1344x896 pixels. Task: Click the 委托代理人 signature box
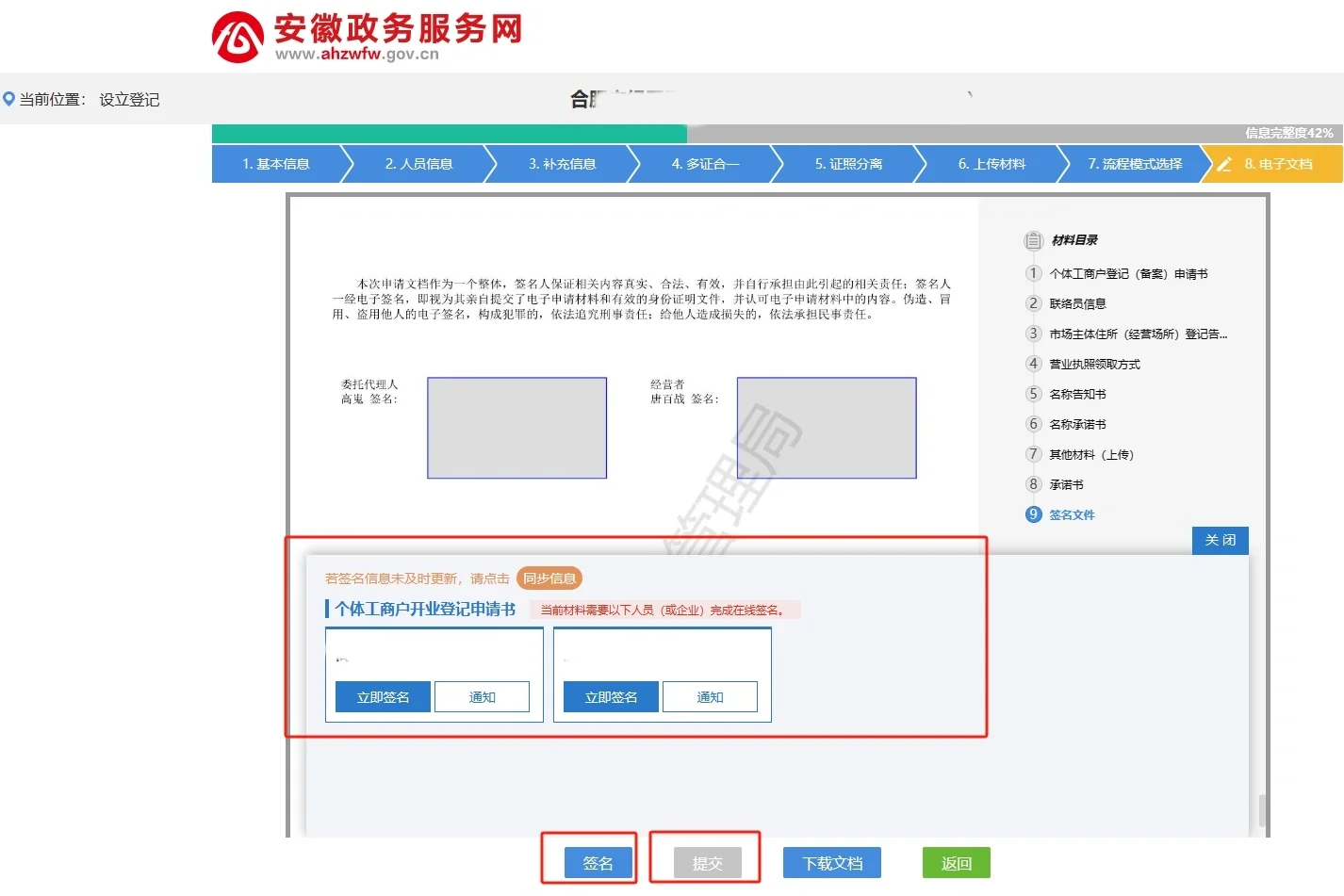point(516,428)
